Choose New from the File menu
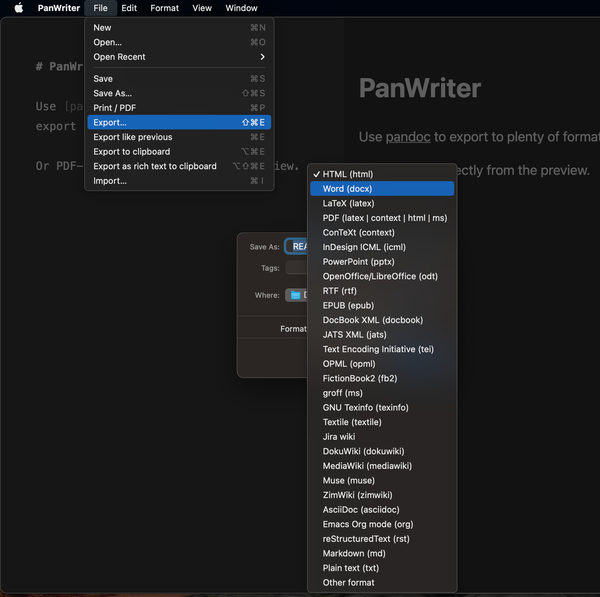Screen dimensions: 600x597 [179, 28]
